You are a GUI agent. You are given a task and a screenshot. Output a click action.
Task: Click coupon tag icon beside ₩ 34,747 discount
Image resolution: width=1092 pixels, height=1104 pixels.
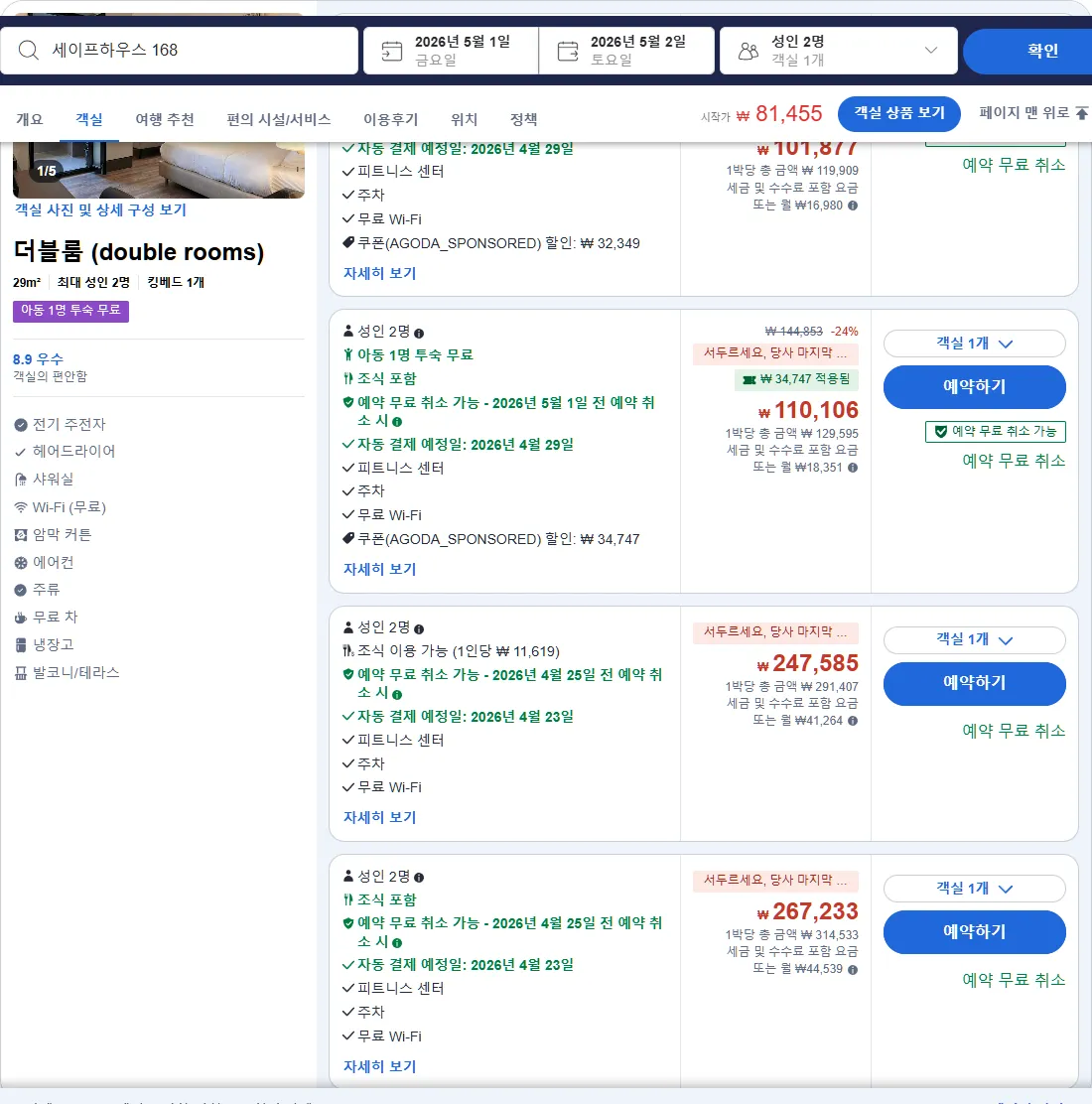[347, 539]
